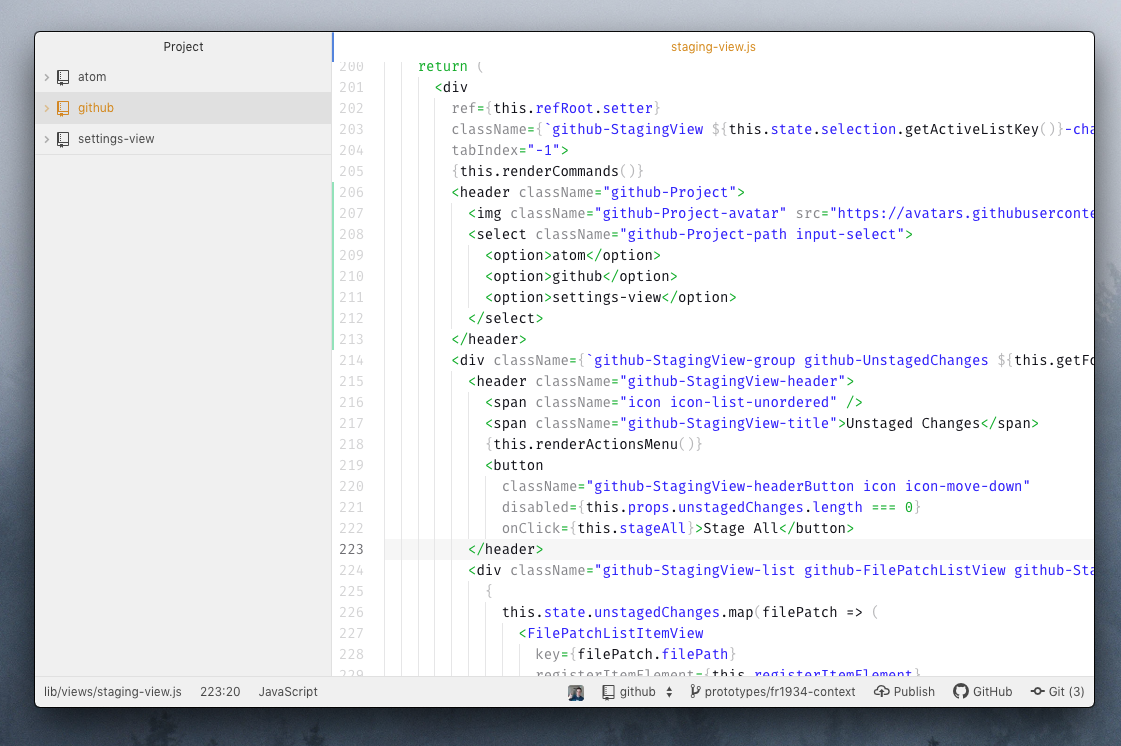Open the Git (3) panel
This screenshot has width=1121, height=746.
click(x=1057, y=692)
